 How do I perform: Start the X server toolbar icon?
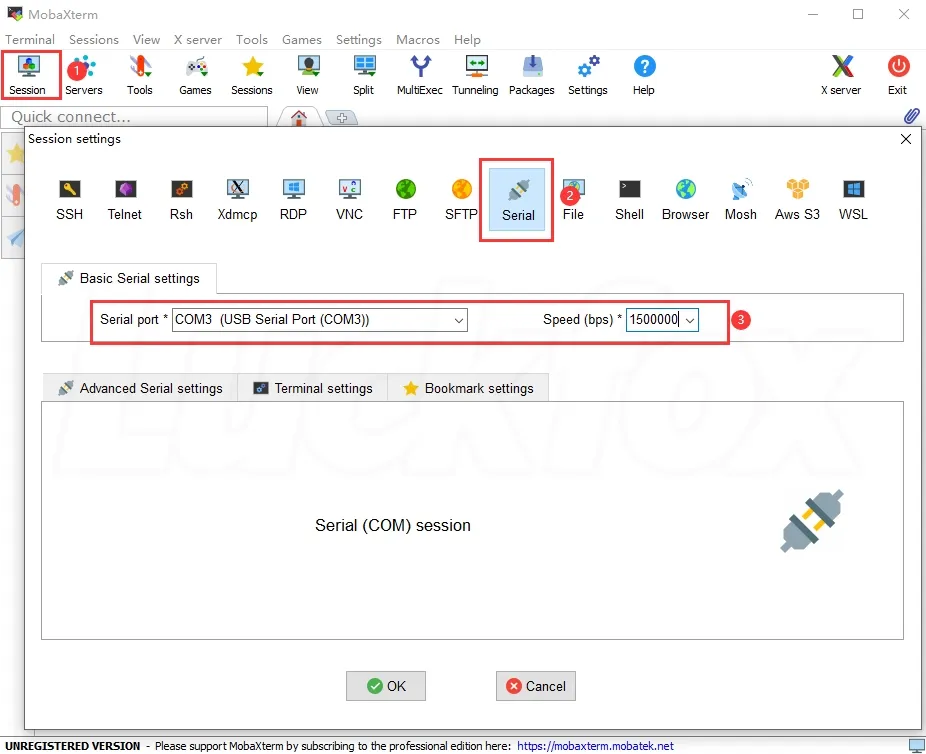842,74
